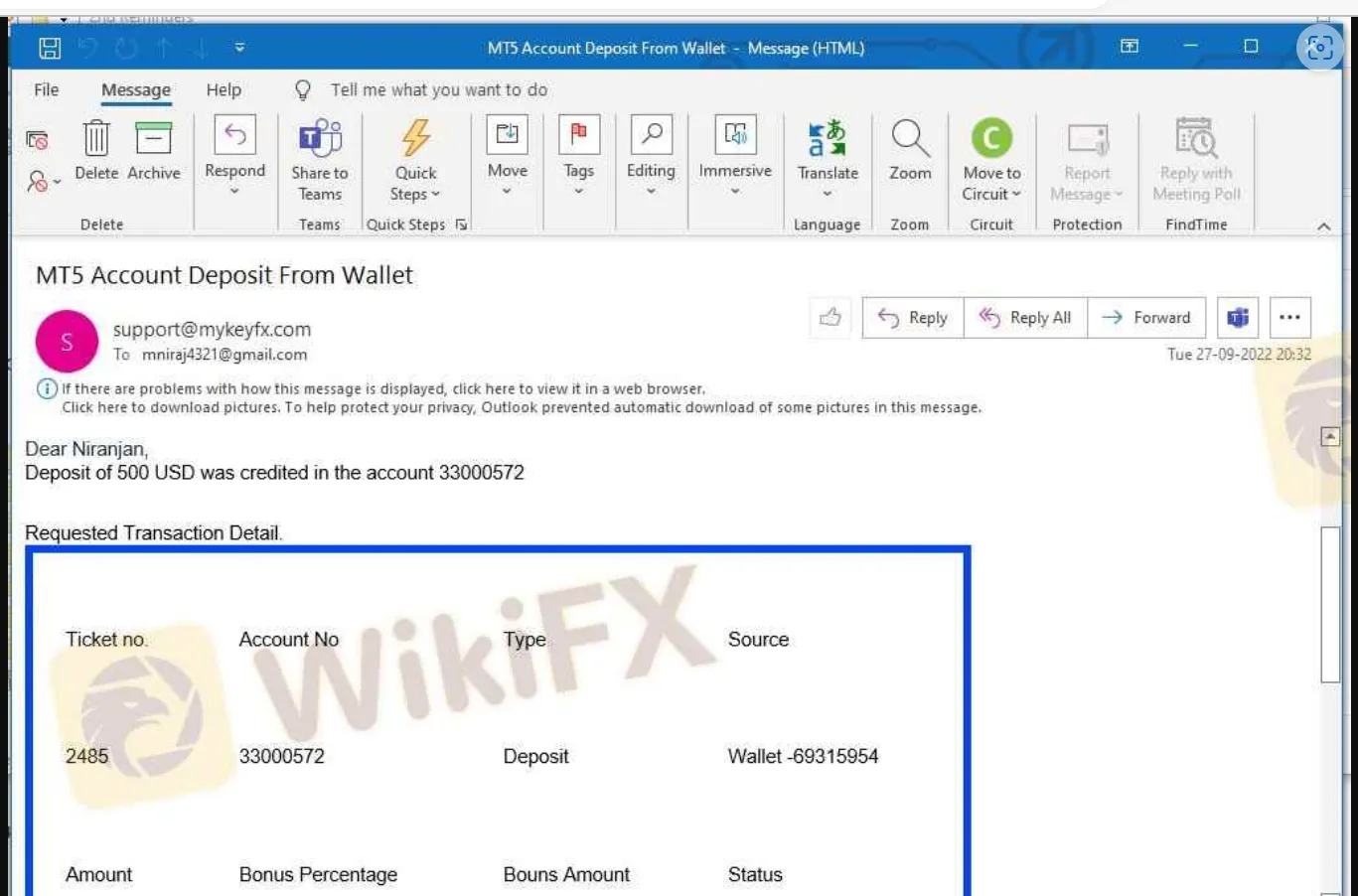Open the Quick Steps lightning bolt menu
The image size is (1358, 896).
point(415,160)
